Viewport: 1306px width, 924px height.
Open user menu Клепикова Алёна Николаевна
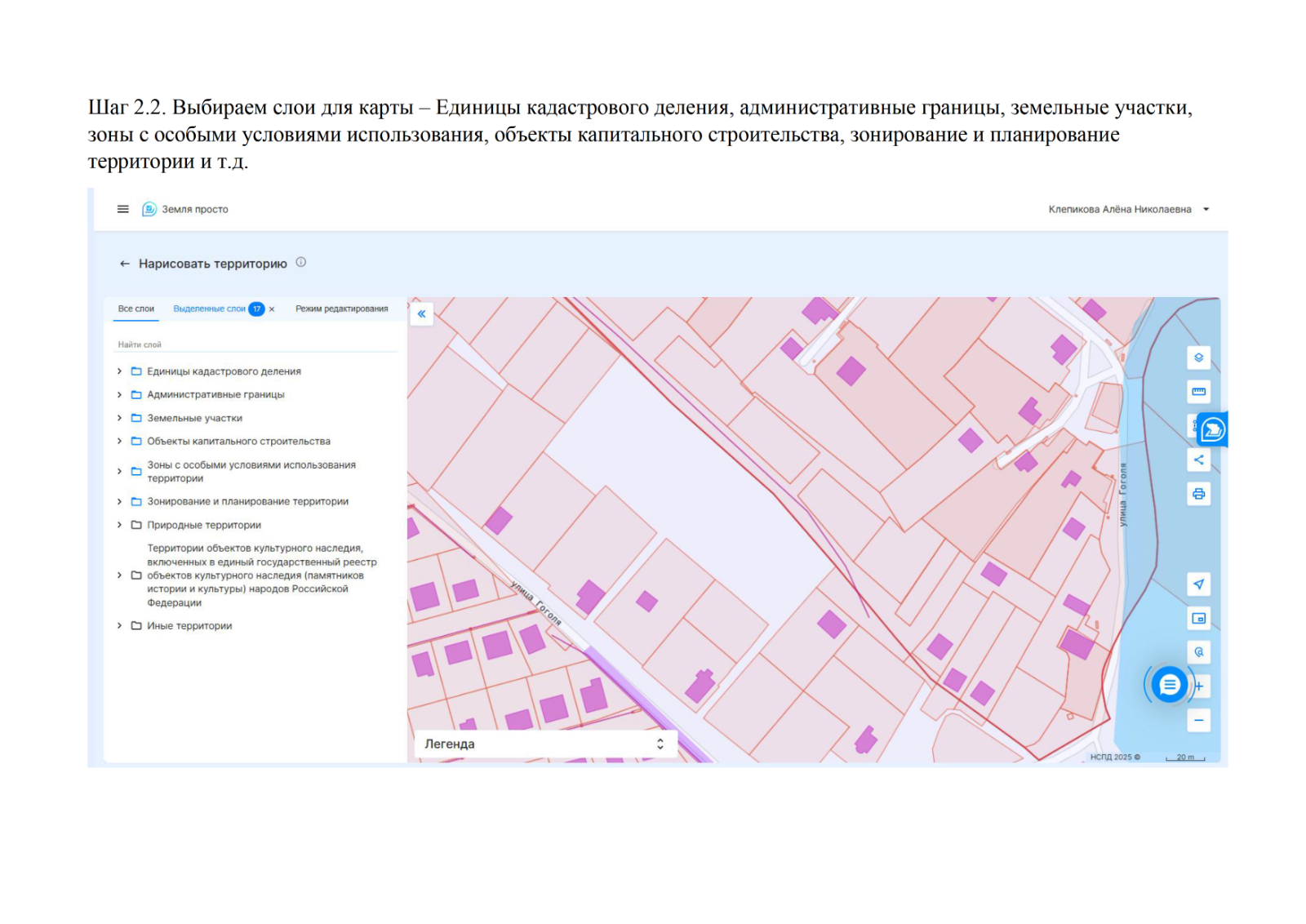click(x=1127, y=209)
